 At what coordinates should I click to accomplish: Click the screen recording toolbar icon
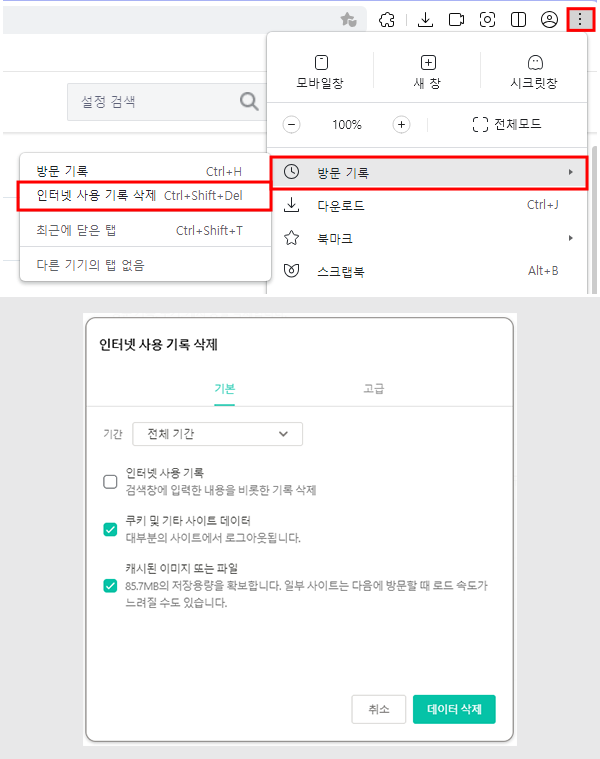click(x=456, y=20)
